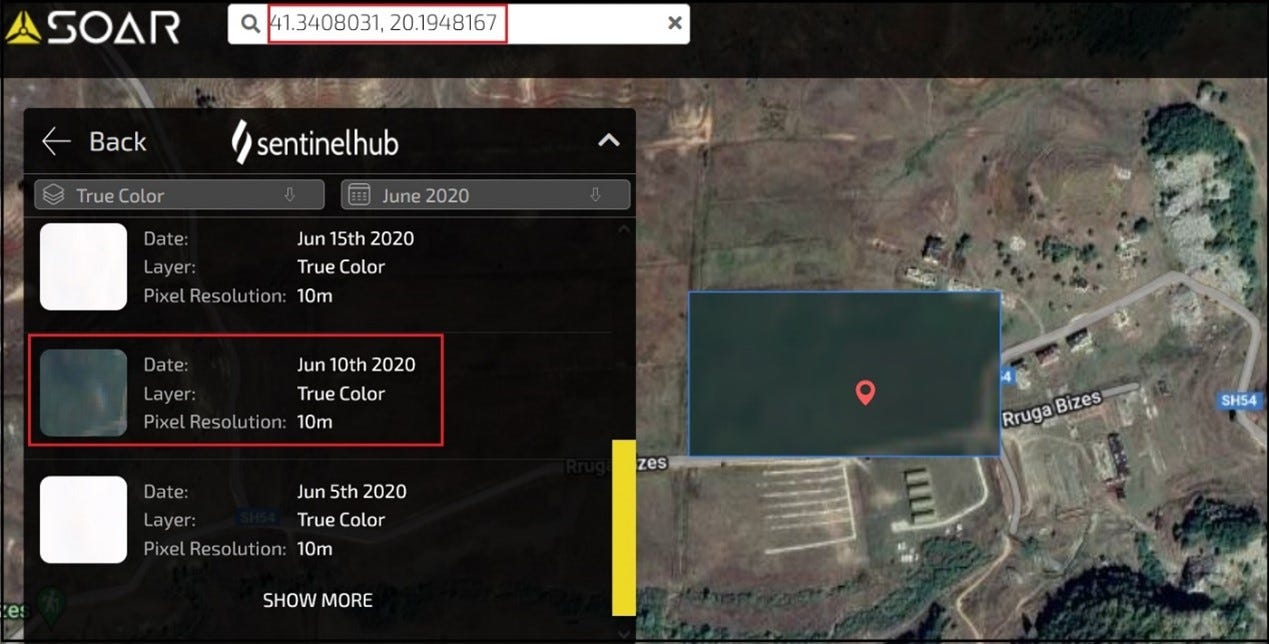Select the Jun 10th 2020 thumbnail

click(83, 392)
